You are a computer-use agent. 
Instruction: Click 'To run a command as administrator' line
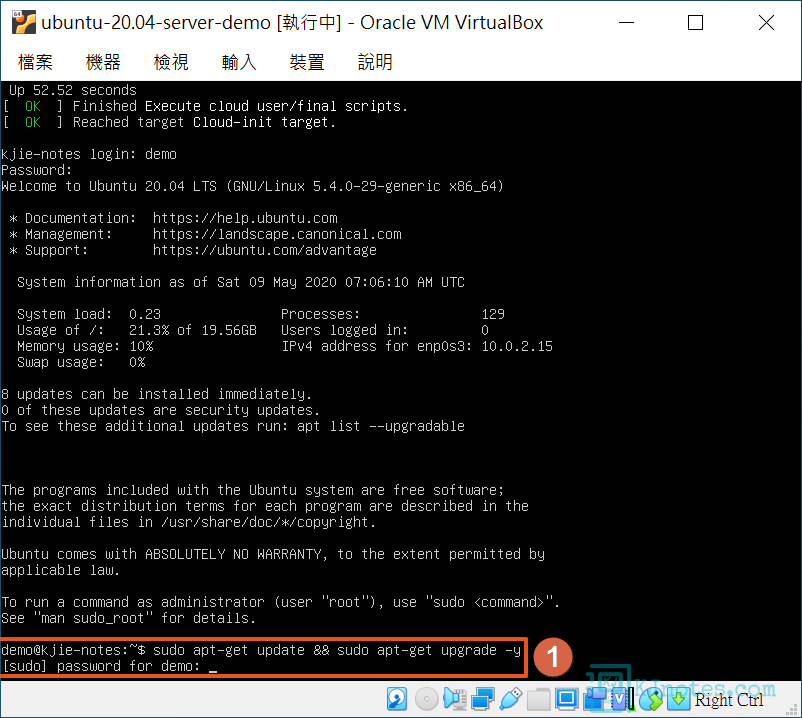click(x=281, y=602)
